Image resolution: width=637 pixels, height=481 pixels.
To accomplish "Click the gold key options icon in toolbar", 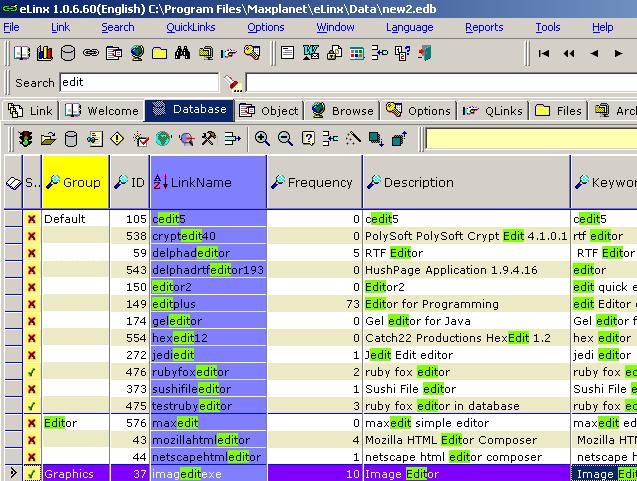I will [x=252, y=53].
